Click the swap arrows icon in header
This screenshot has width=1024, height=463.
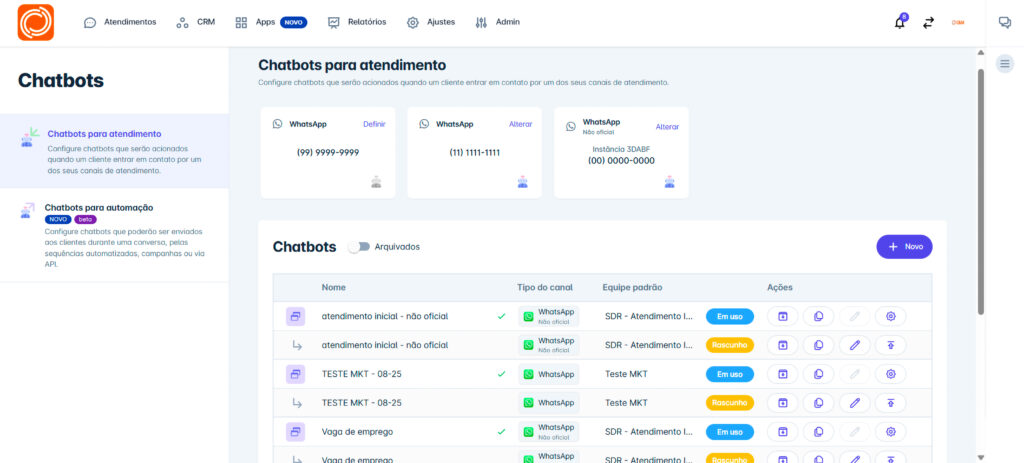coord(928,22)
